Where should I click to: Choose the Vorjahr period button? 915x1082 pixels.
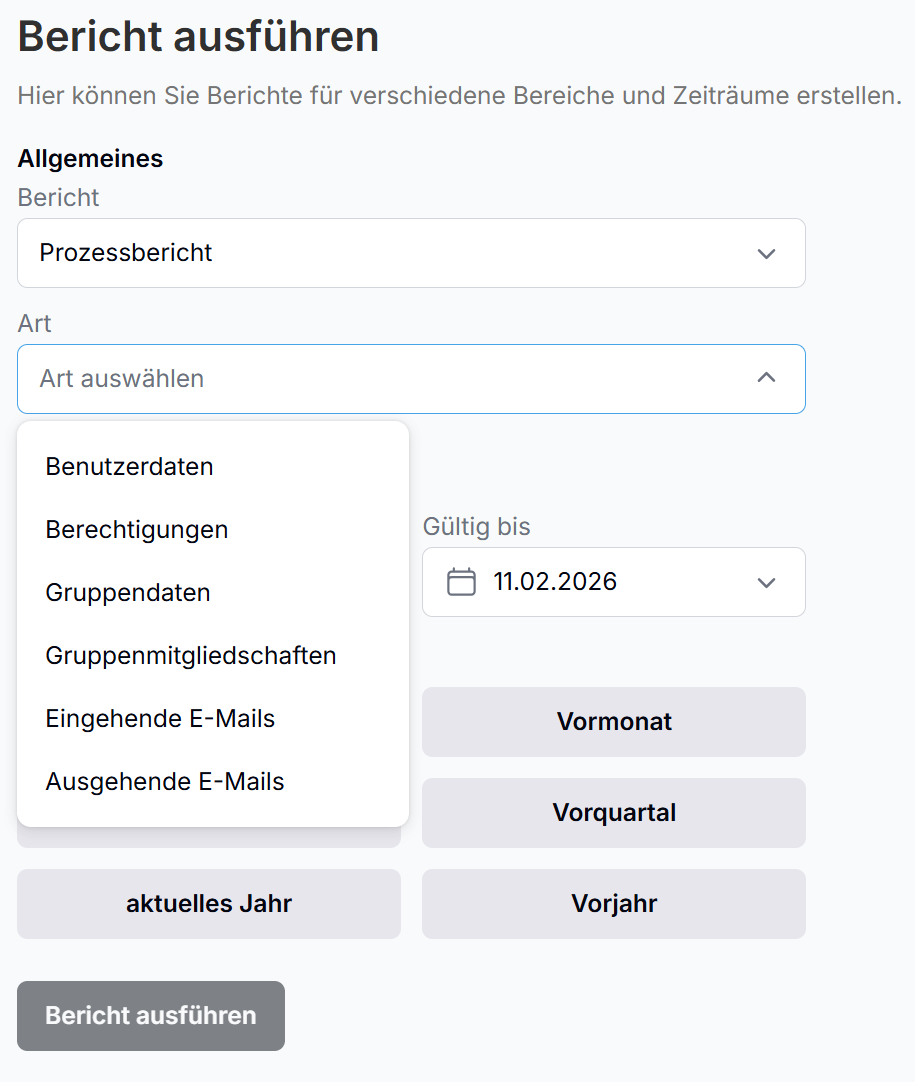pyautogui.click(x=614, y=904)
